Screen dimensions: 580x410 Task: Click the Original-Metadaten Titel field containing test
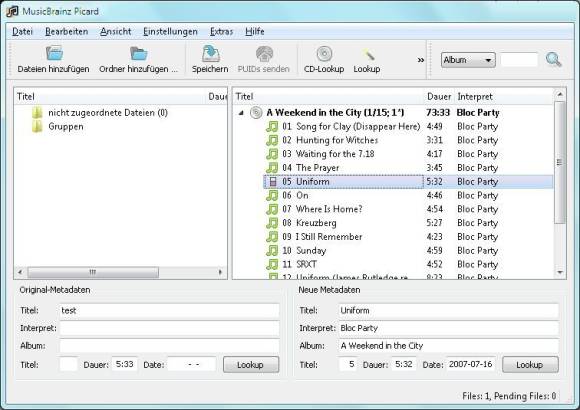pyautogui.click(x=169, y=311)
